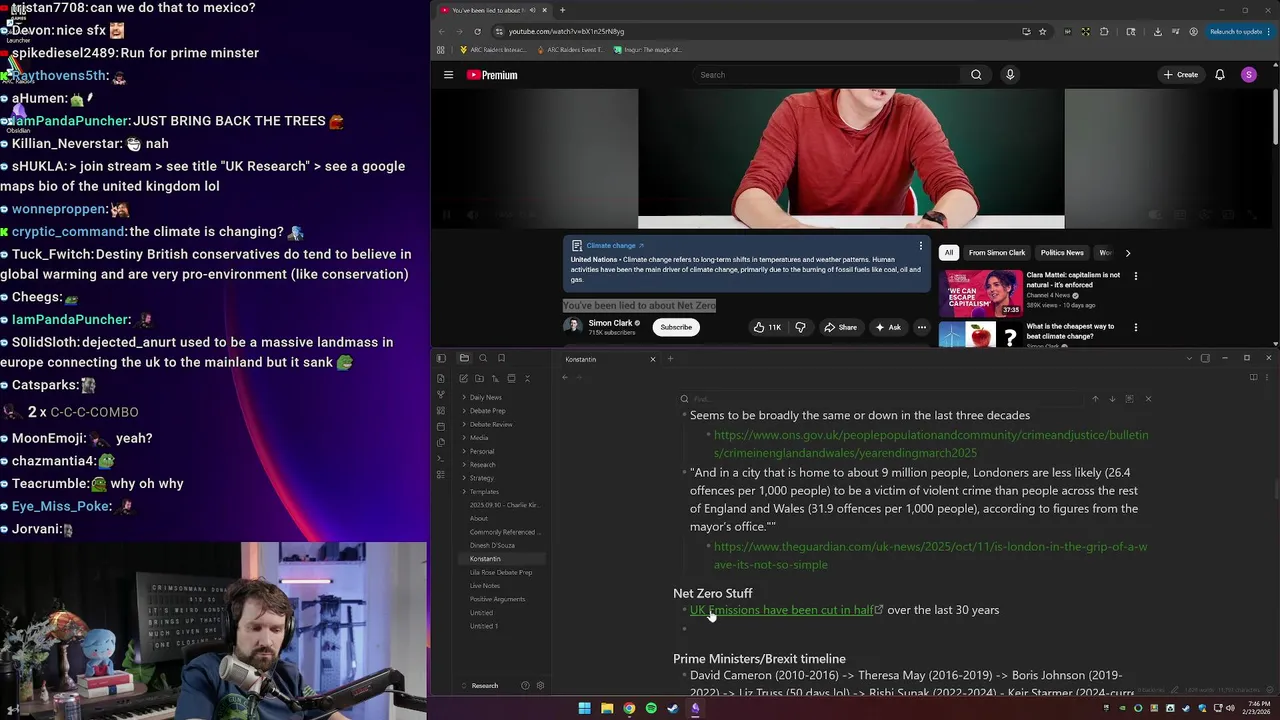Screen dimensions: 1280x720
Task: Start YouTube voice search microphone
Action: [x=1010, y=75]
